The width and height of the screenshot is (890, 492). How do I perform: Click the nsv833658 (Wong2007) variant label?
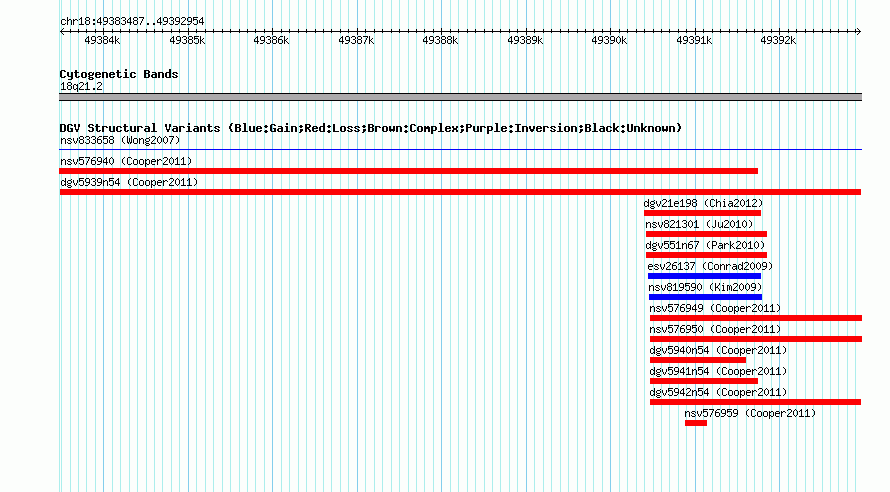coord(120,140)
